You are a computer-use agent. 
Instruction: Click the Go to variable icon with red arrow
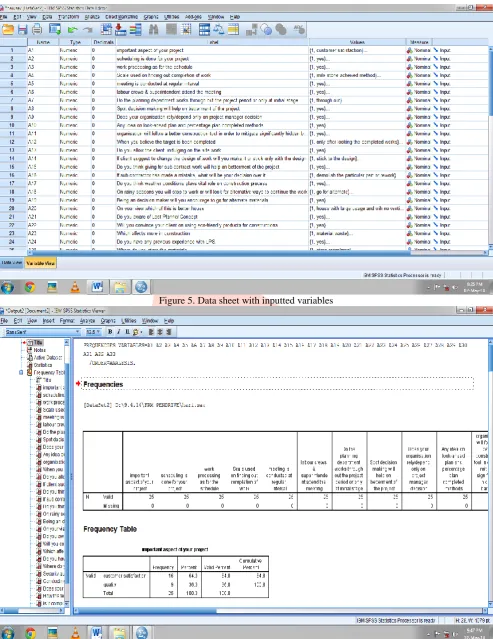(x=121, y=29)
